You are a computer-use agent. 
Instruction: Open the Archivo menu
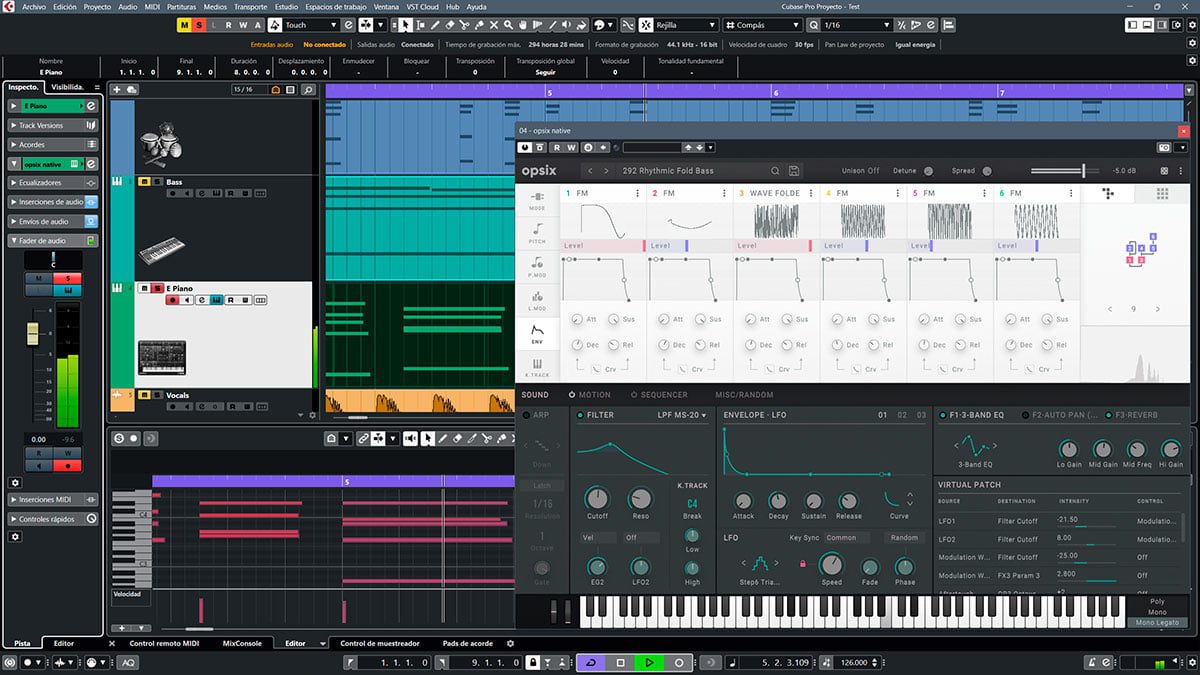coord(33,6)
